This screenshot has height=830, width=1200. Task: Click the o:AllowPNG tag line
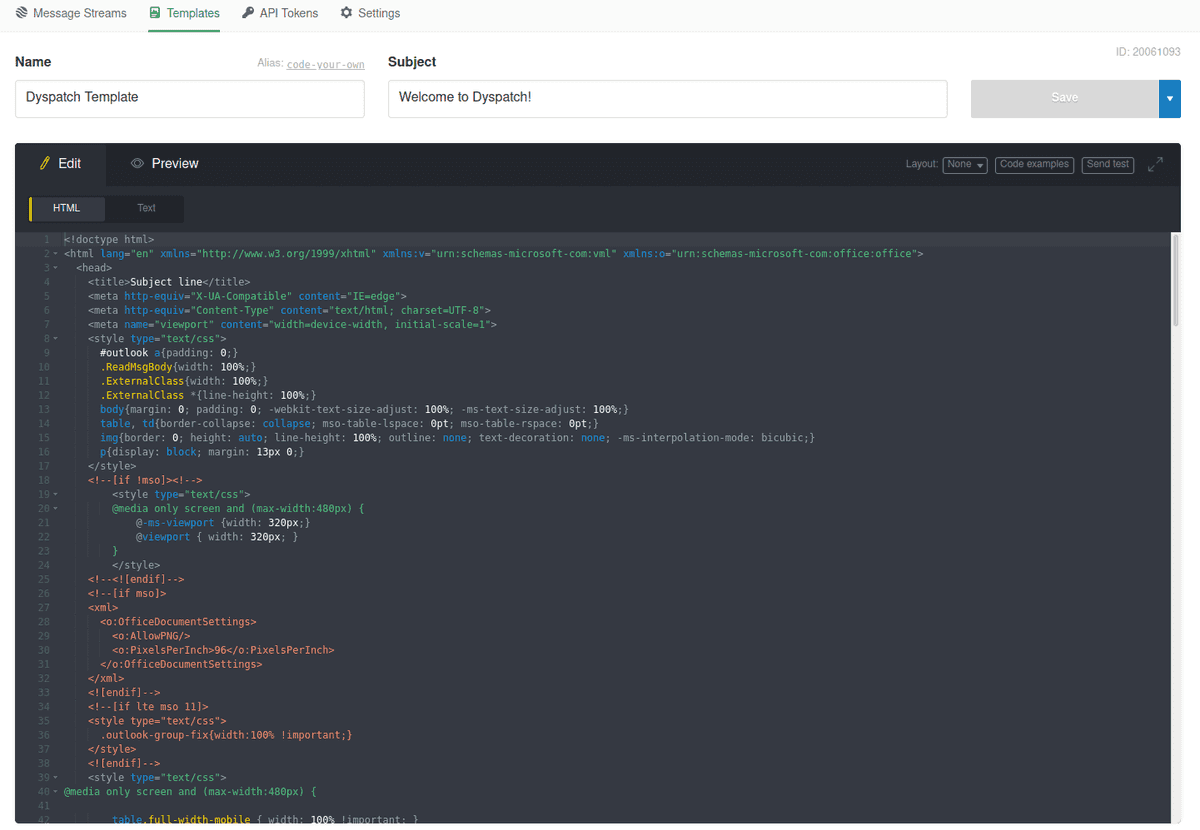coord(151,635)
